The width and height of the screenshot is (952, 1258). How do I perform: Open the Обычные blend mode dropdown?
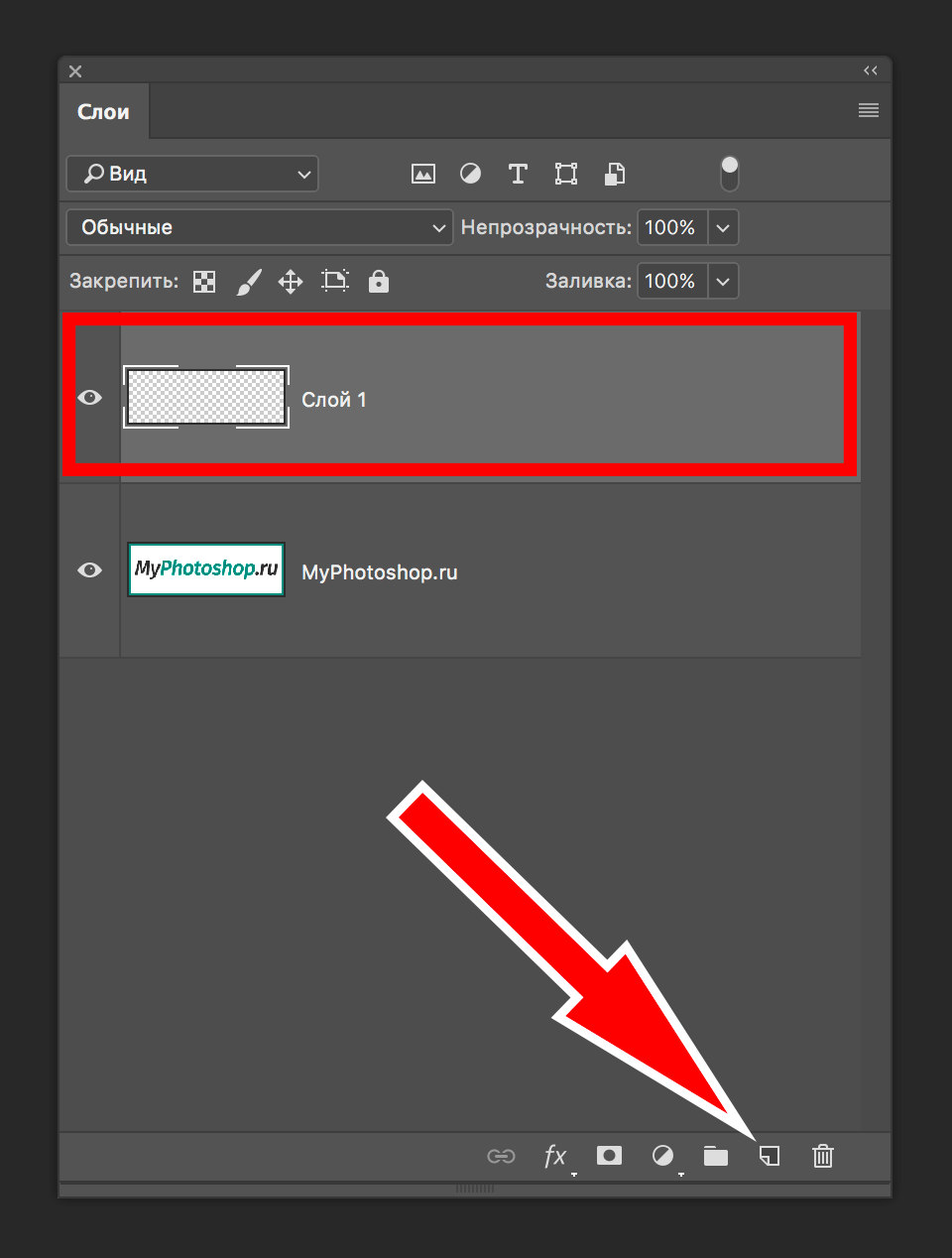(x=260, y=228)
